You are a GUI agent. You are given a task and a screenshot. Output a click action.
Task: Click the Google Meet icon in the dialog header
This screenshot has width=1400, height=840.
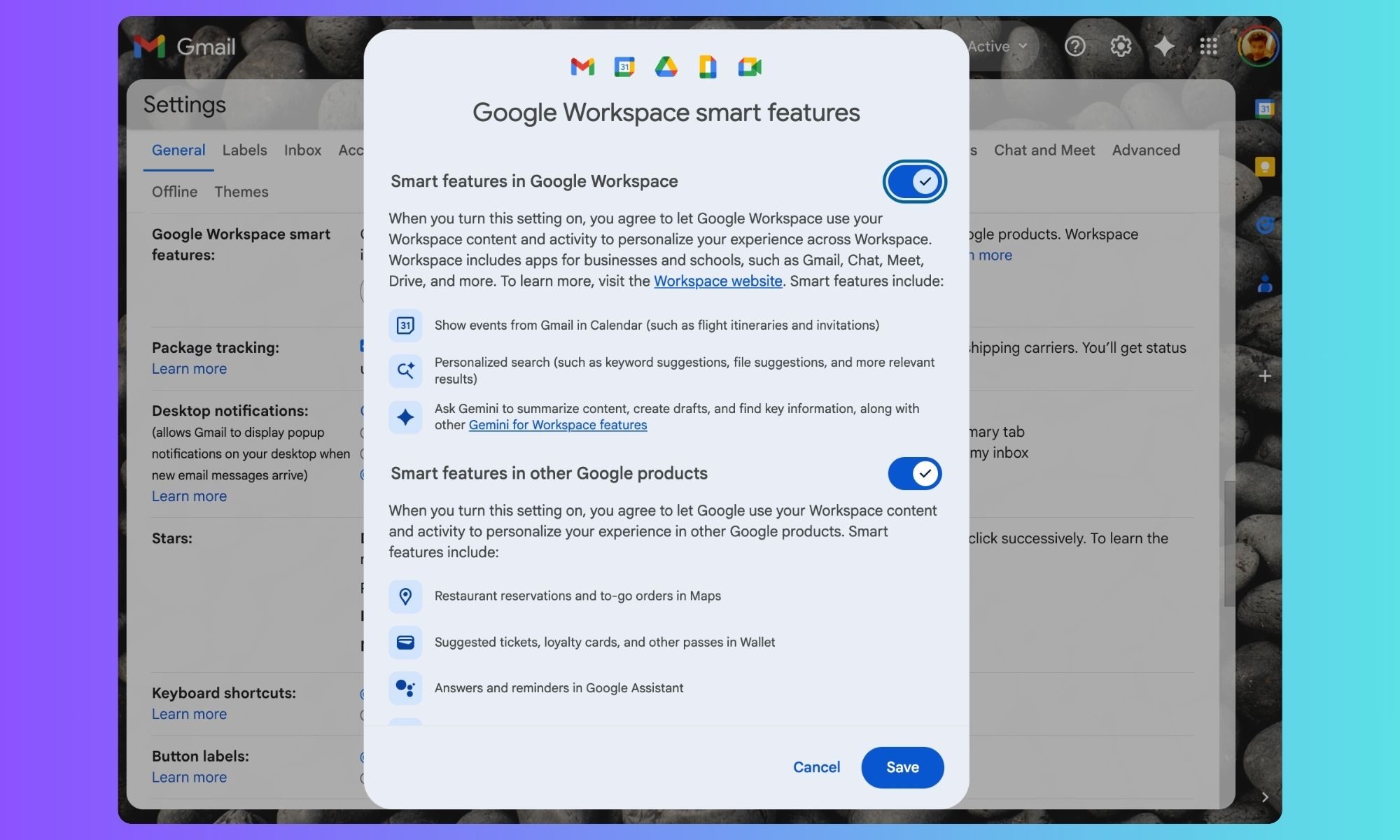point(750,66)
